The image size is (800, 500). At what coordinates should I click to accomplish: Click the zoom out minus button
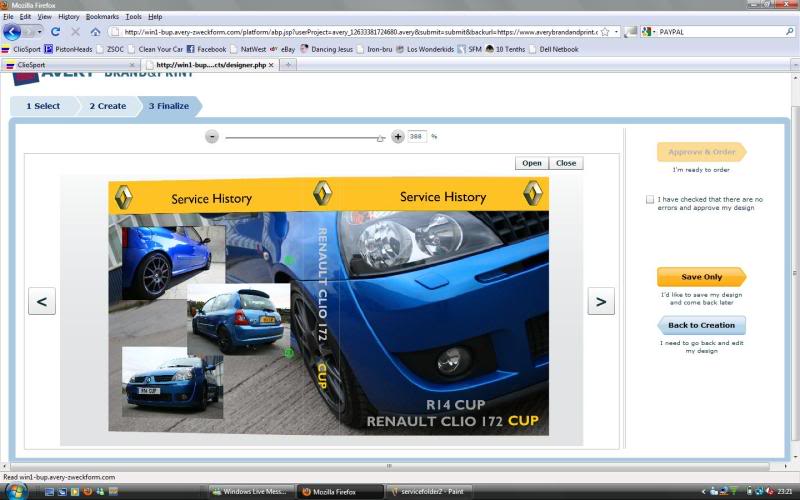point(212,137)
